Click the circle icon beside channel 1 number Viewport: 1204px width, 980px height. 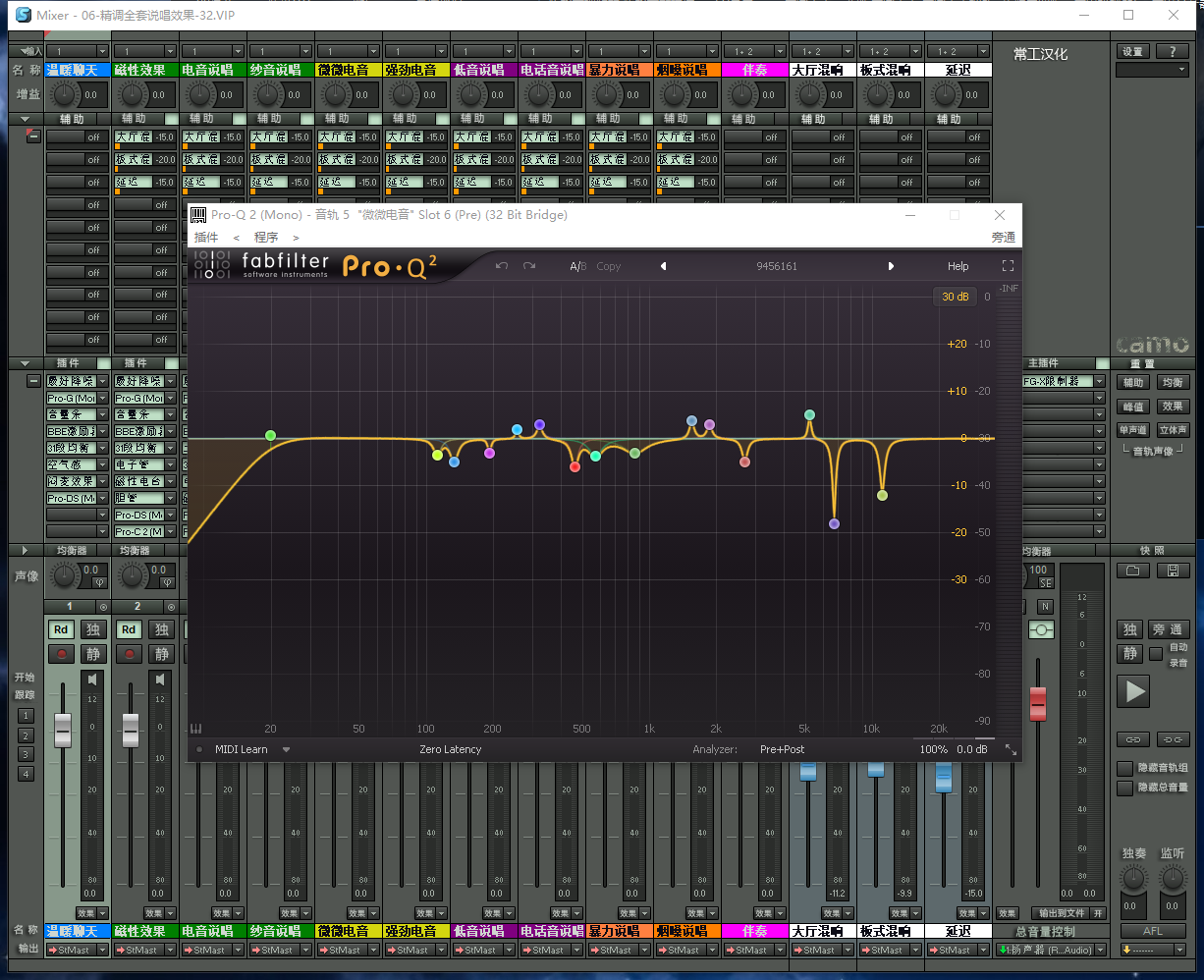[x=103, y=607]
